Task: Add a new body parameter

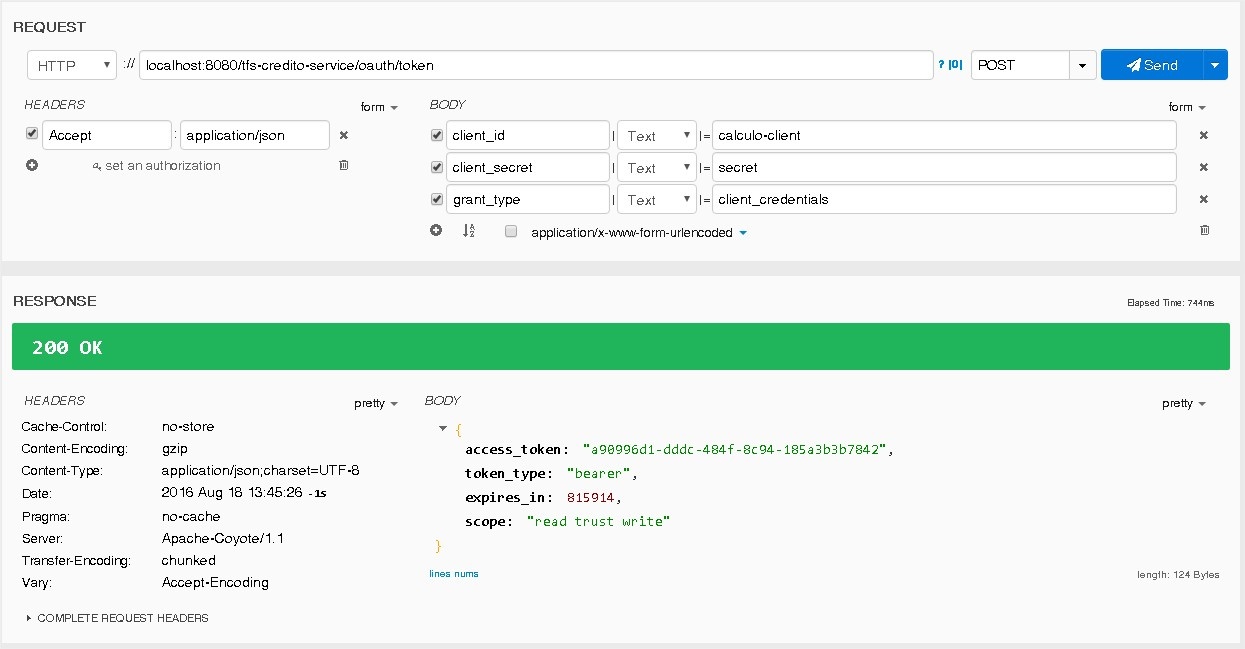Action: point(436,231)
